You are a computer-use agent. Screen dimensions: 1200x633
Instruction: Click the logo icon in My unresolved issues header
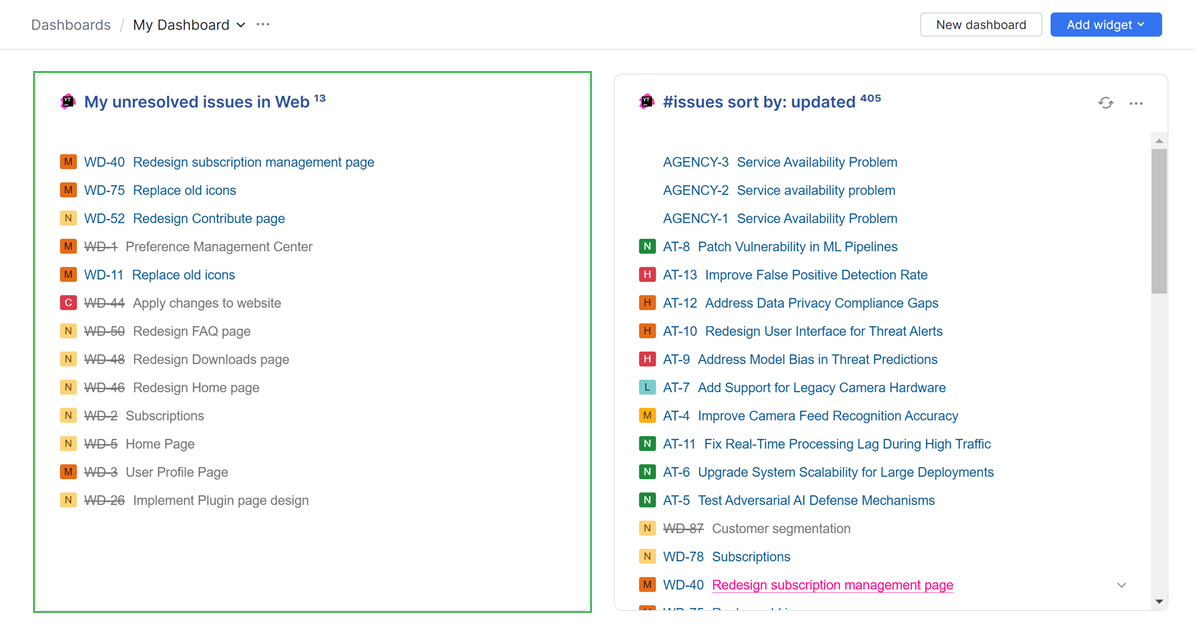click(67, 101)
